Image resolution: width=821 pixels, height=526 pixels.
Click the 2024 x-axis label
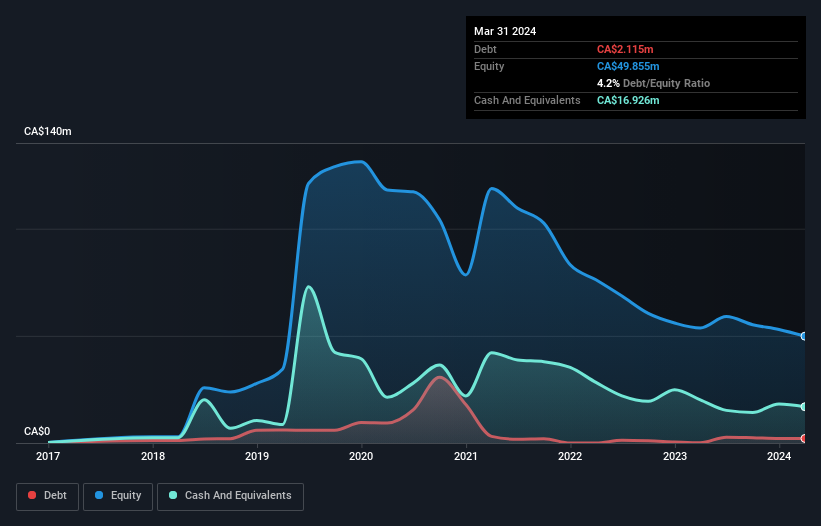tap(779, 456)
